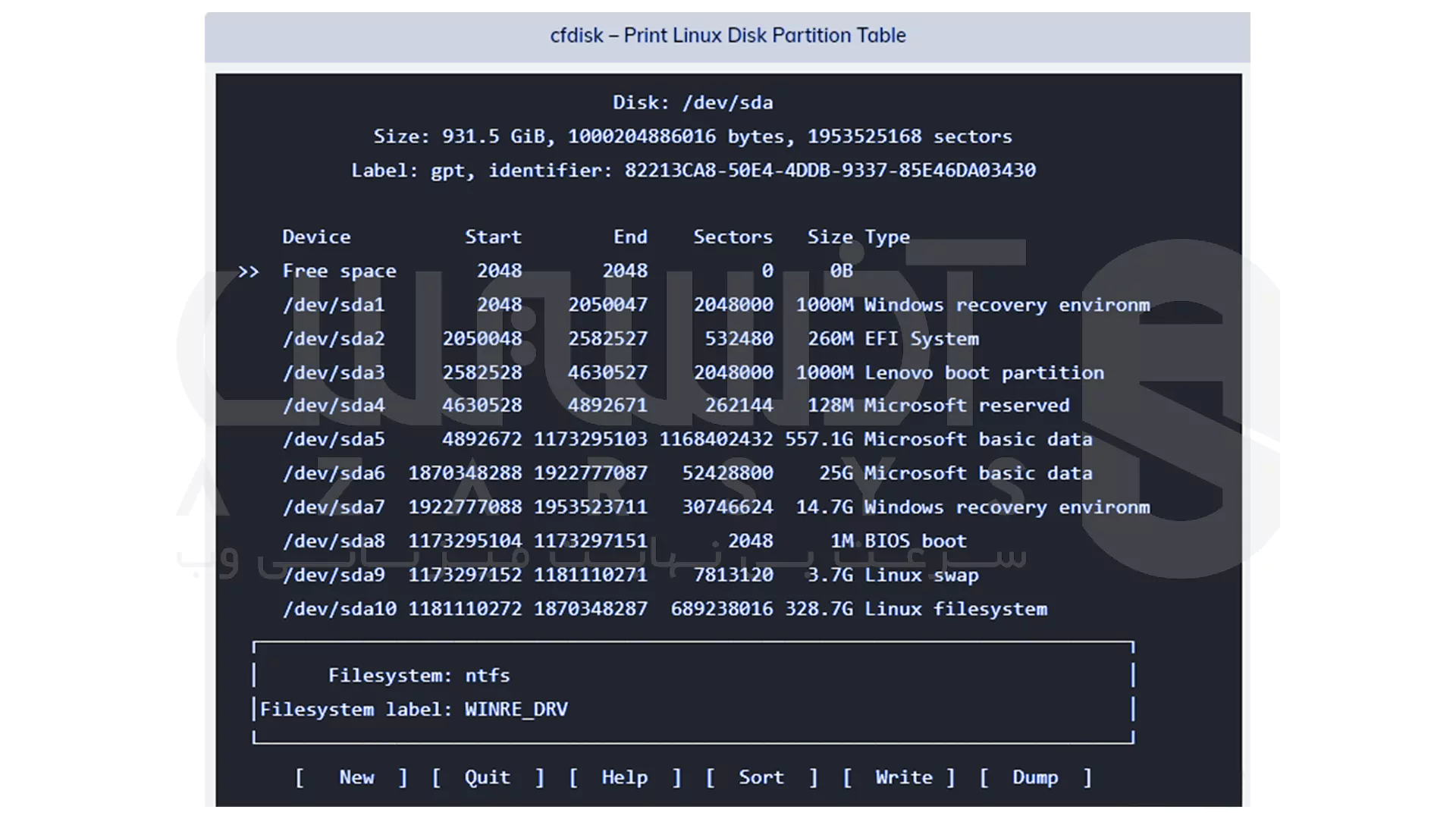The image size is (1456, 819).
Task: Click the sectors value 1168402432
Action: coord(716,440)
